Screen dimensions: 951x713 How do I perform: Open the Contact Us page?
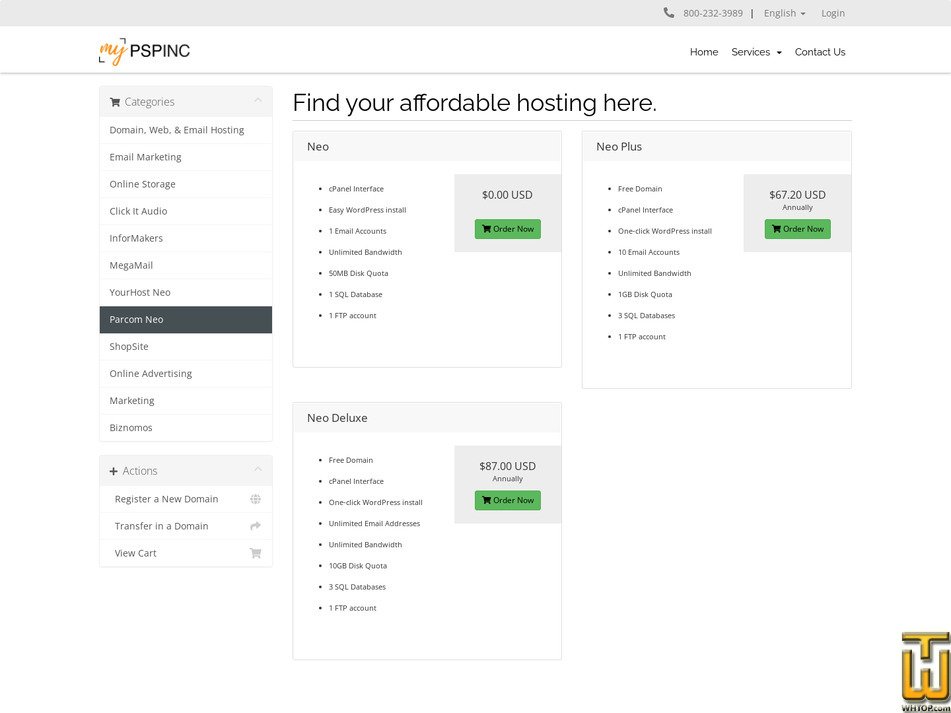pyautogui.click(x=820, y=52)
